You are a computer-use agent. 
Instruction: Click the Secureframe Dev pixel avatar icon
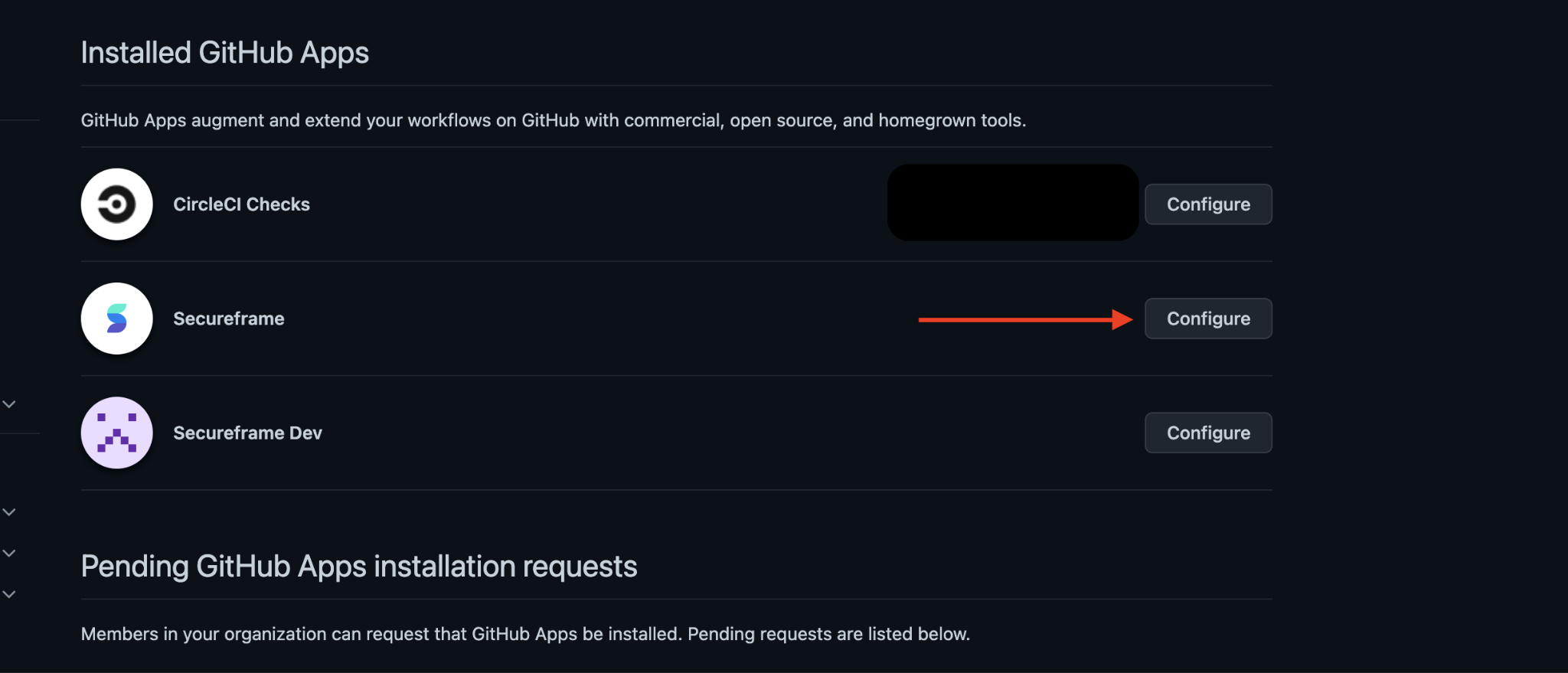pyautogui.click(x=116, y=433)
